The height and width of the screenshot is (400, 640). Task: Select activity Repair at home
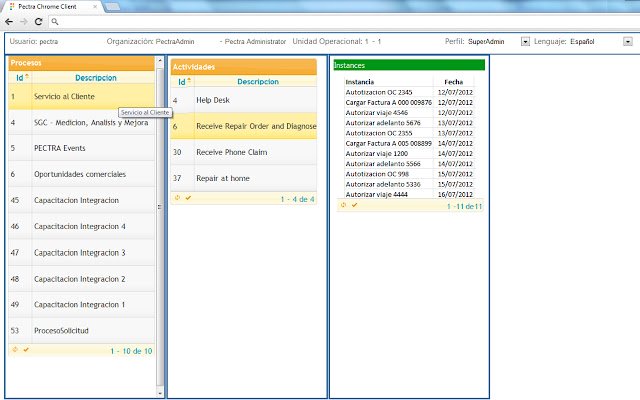244,178
